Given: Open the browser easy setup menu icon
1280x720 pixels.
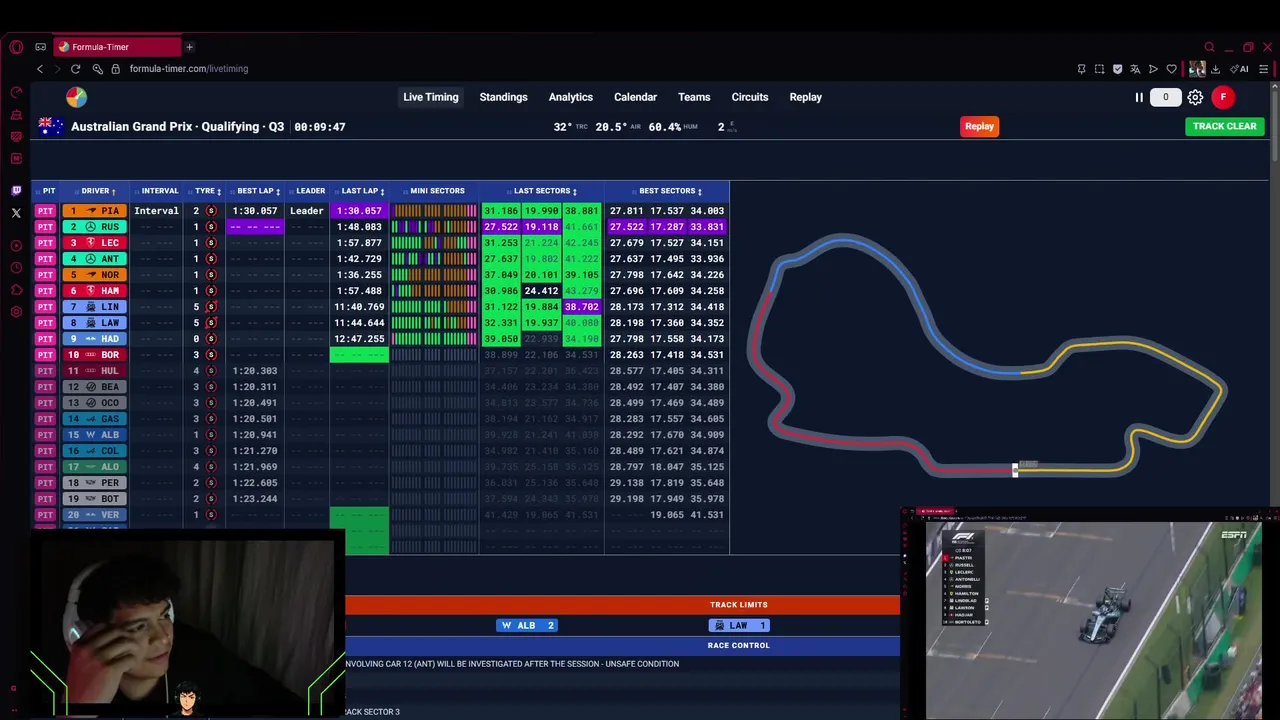Looking at the screenshot, I should click(x=1264, y=69).
